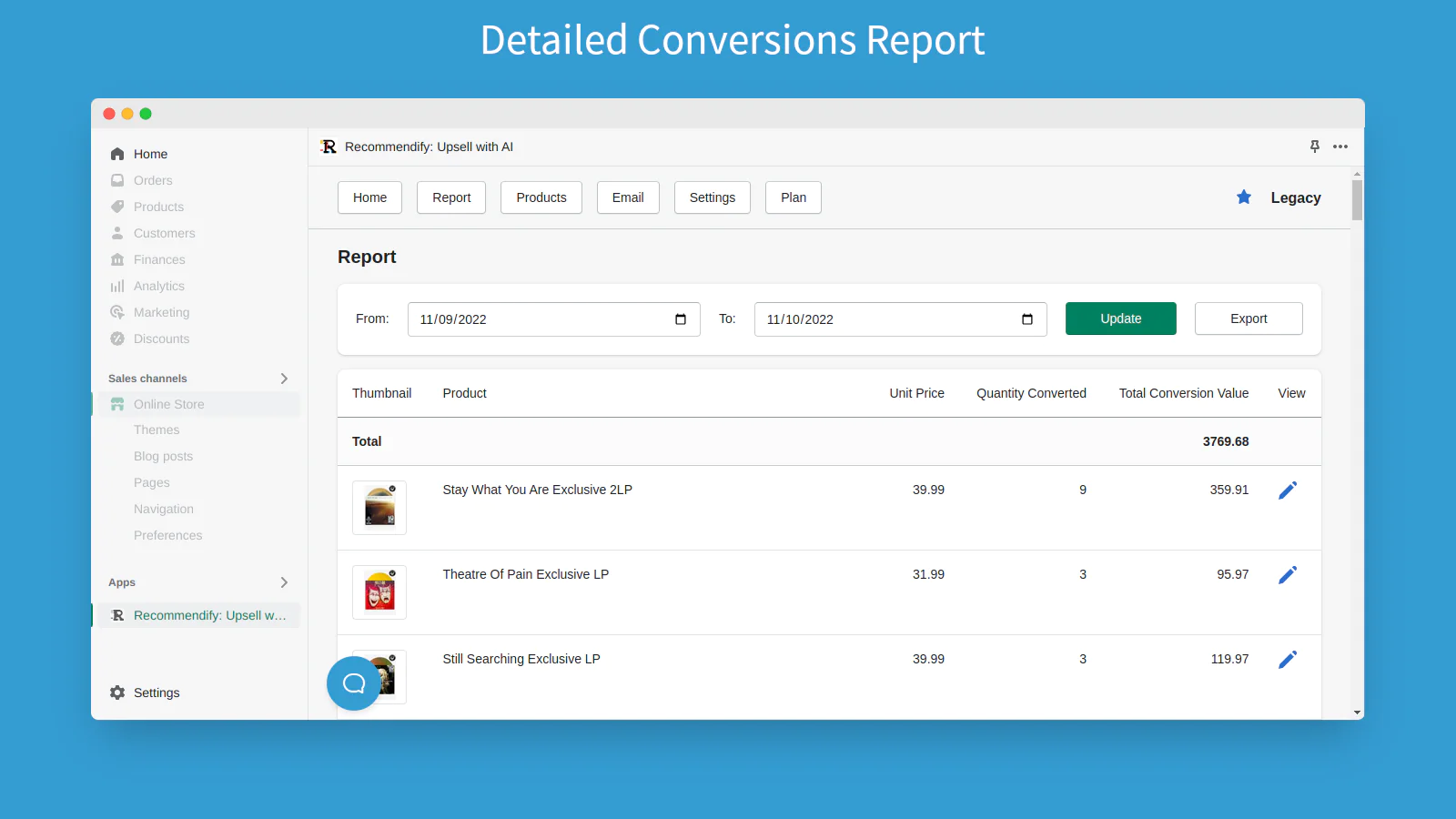Select Analytics in the sidebar
This screenshot has height=819, width=1456.
click(x=158, y=286)
